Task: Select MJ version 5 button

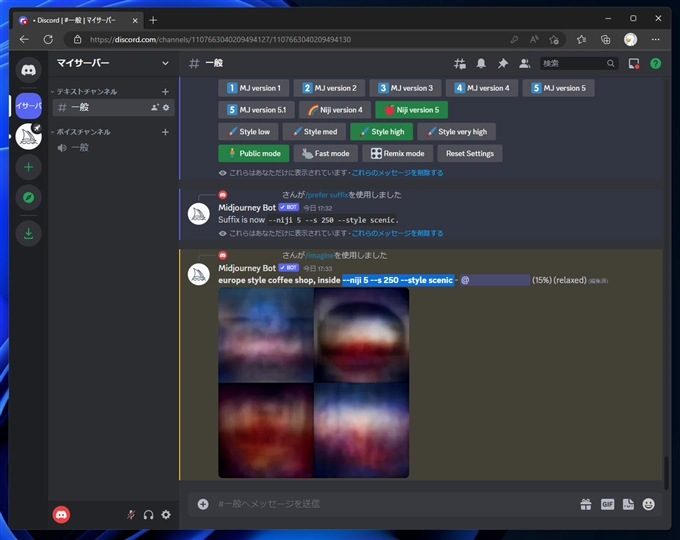Action: coord(559,88)
